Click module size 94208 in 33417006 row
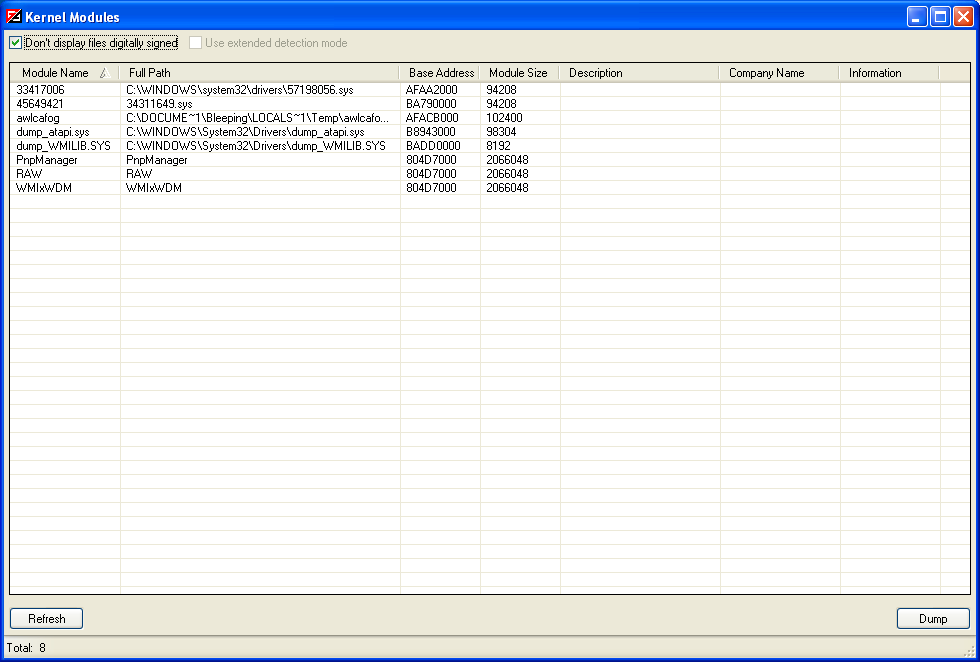The width and height of the screenshot is (980, 662). (501, 90)
